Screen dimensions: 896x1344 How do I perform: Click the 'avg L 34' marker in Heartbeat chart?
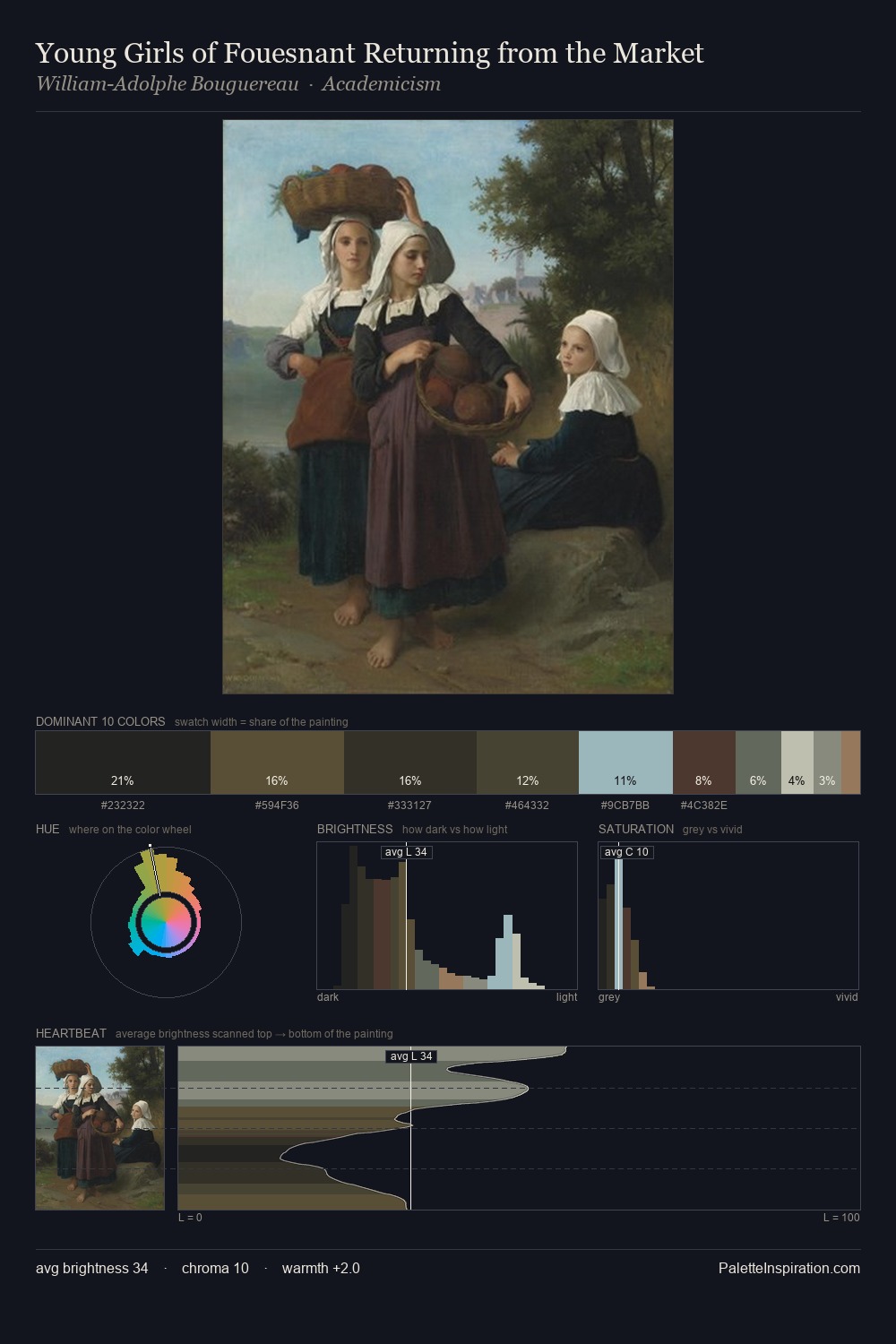[411, 1056]
